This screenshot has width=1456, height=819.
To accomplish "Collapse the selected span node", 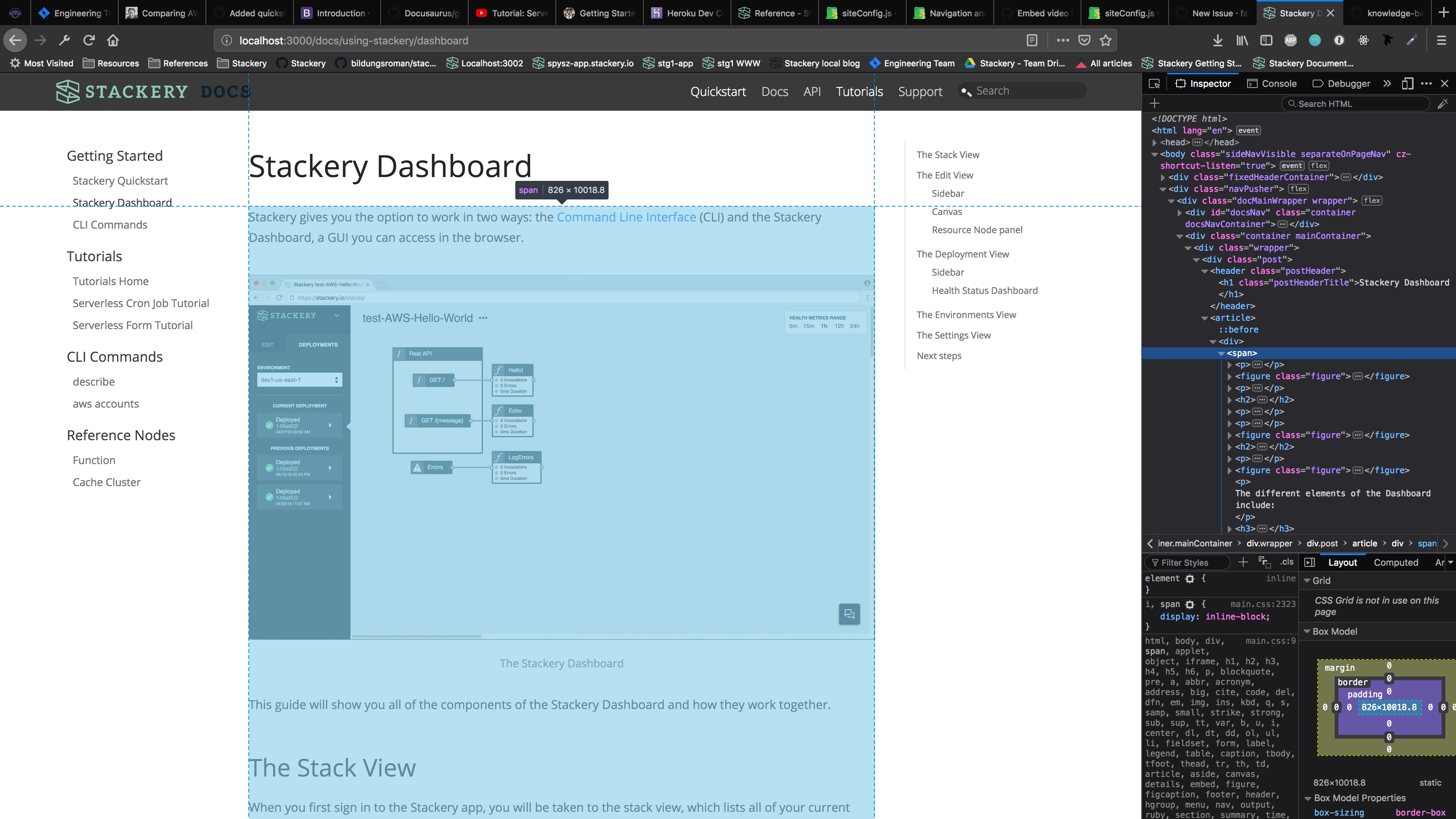I will point(1221,353).
